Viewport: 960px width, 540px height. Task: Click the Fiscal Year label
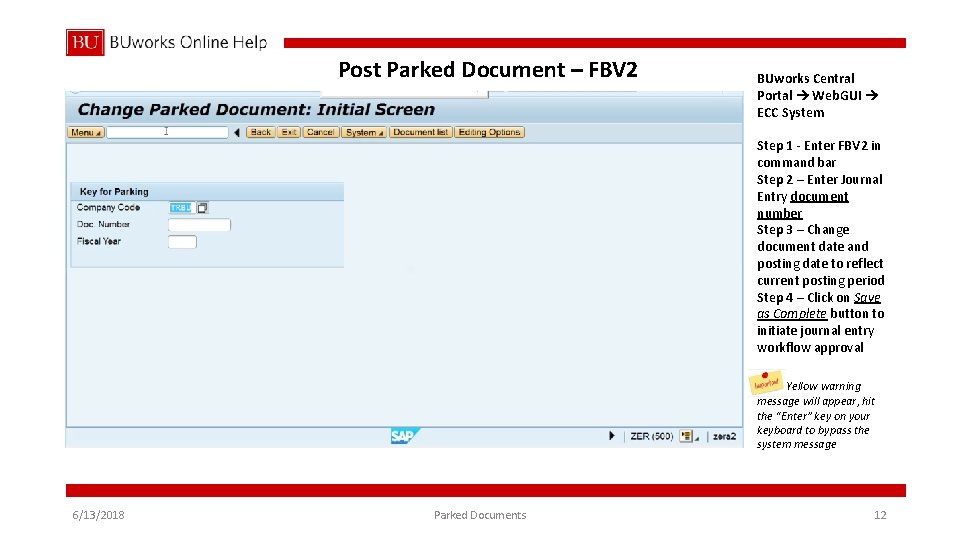pyautogui.click(x=99, y=241)
